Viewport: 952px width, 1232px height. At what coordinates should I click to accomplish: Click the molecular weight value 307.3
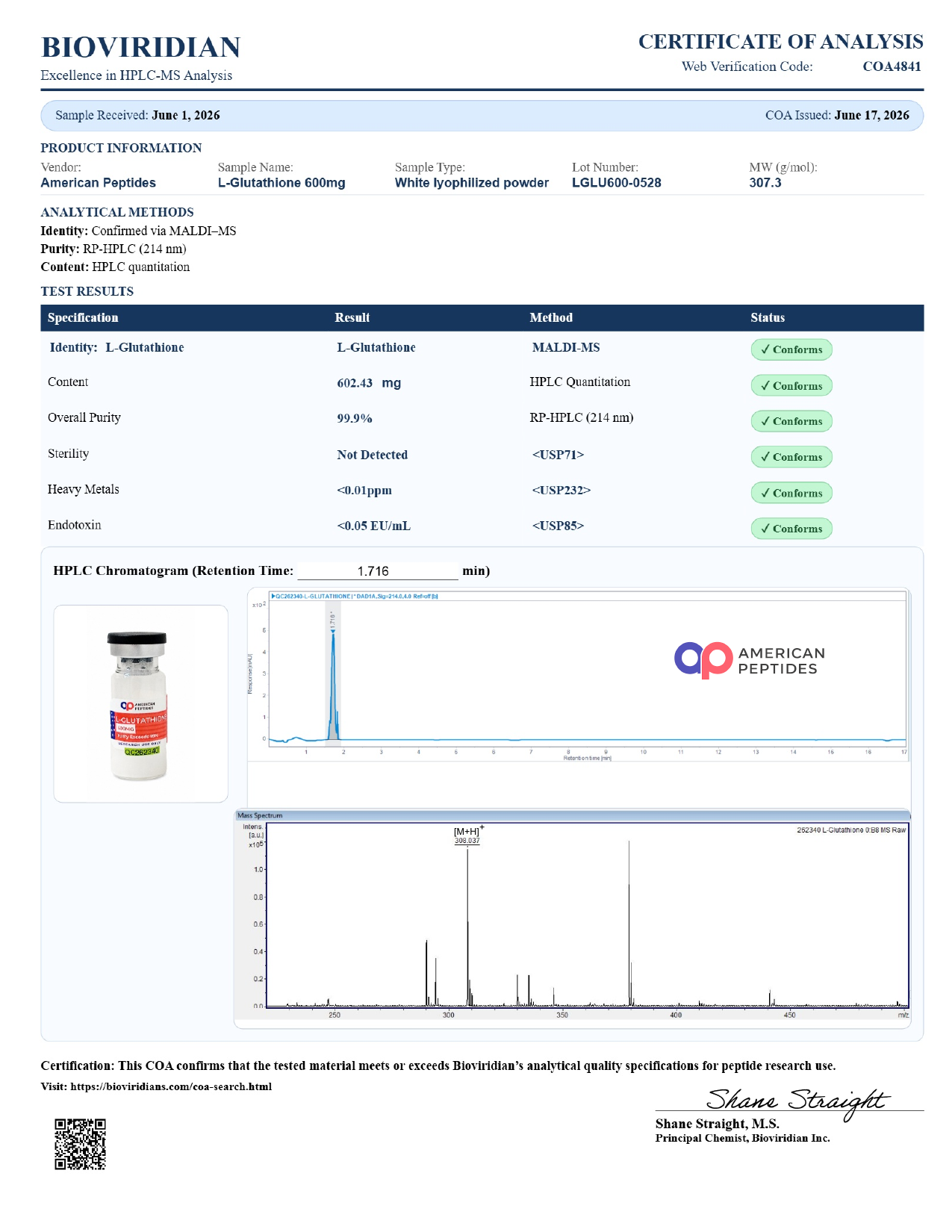coord(765,183)
